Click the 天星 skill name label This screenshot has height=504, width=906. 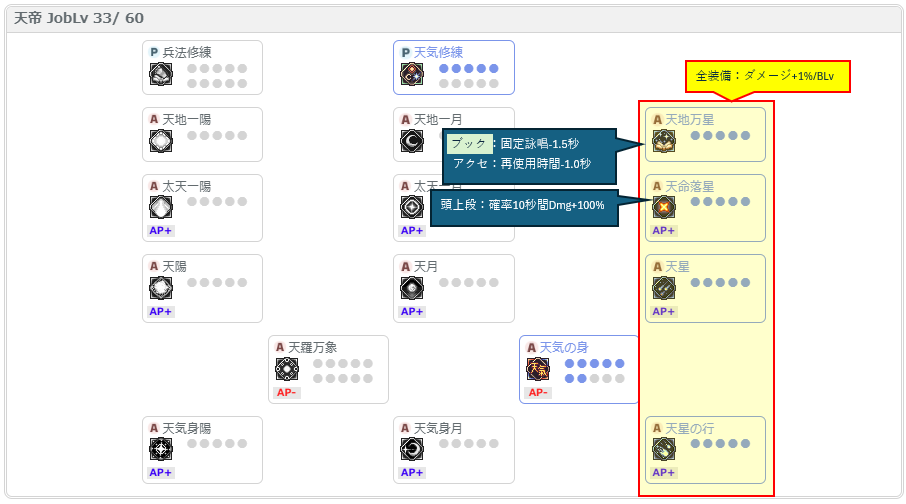tap(677, 266)
